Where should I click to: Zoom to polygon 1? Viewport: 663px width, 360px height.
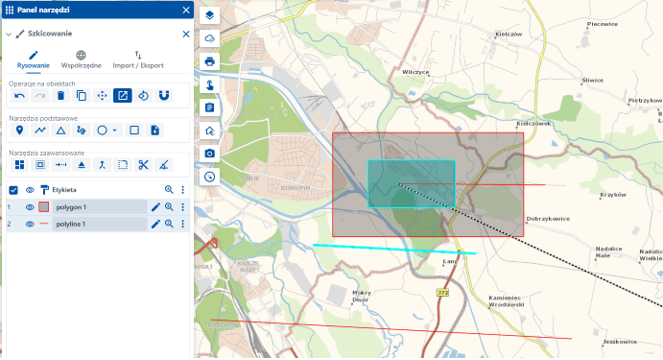[169, 207]
